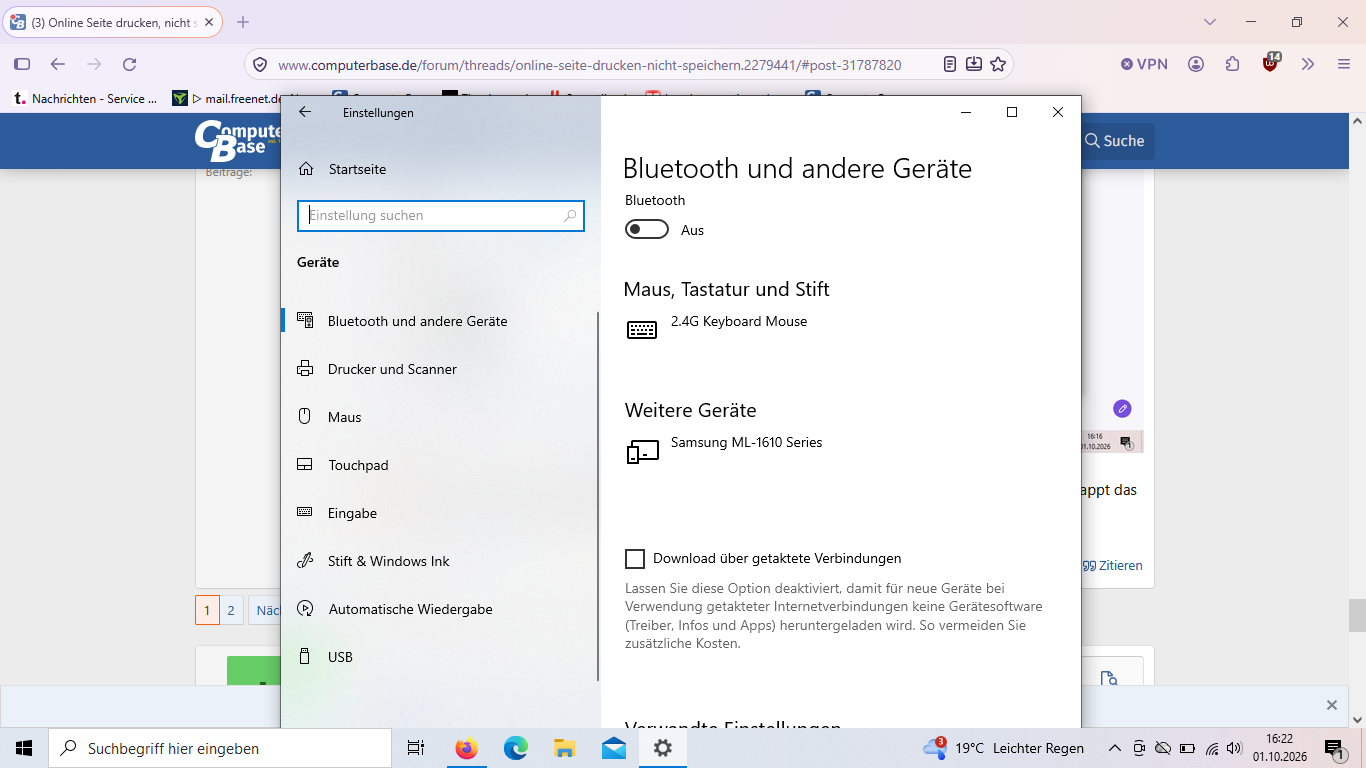Open the taskbar volume control
Viewport: 1366px width, 768px height.
click(x=1234, y=748)
